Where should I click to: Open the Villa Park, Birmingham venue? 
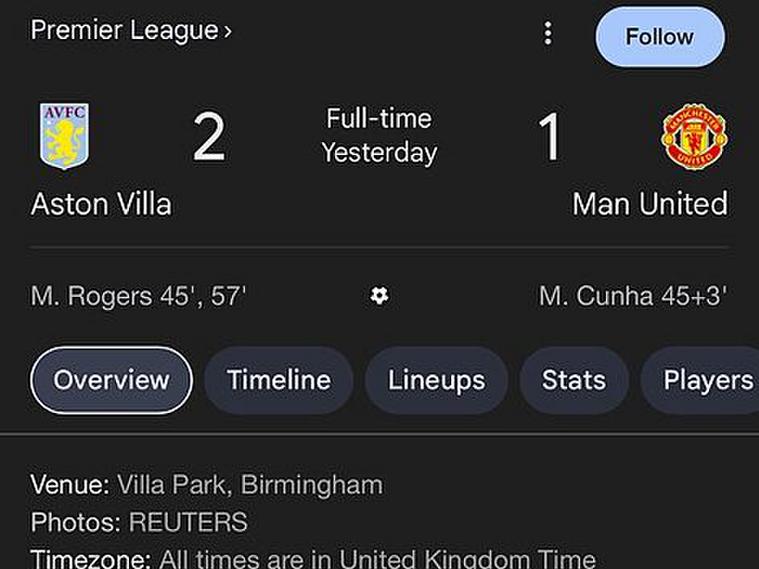pyautogui.click(x=249, y=486)
